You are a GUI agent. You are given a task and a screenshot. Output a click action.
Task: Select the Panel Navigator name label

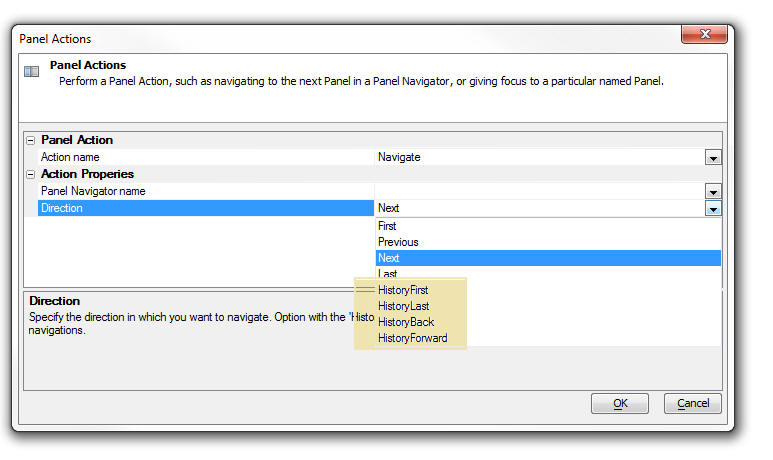pyautogui.click(x=93, y=191)
